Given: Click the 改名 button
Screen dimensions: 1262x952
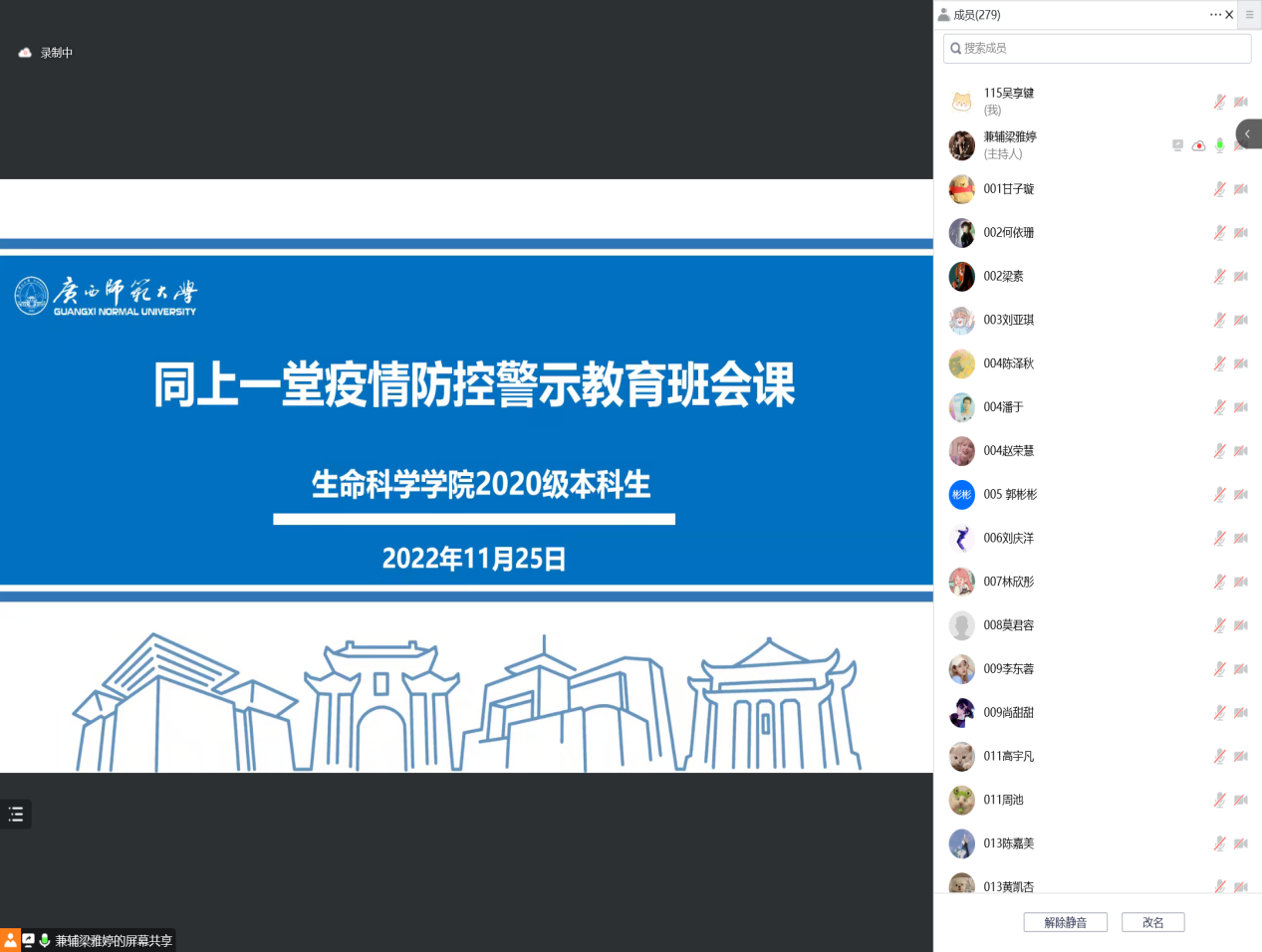Looking at the screenshot, I should pos(1152,922).
